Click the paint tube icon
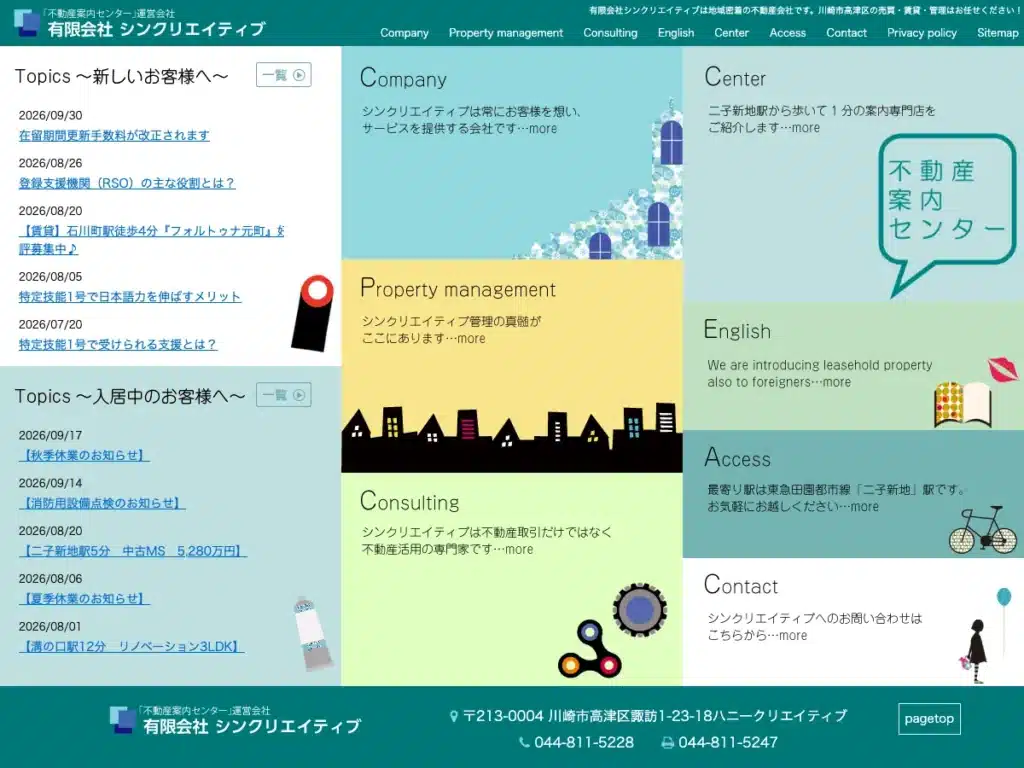The width and height of the screenshot is (1024, 768). 312,633
